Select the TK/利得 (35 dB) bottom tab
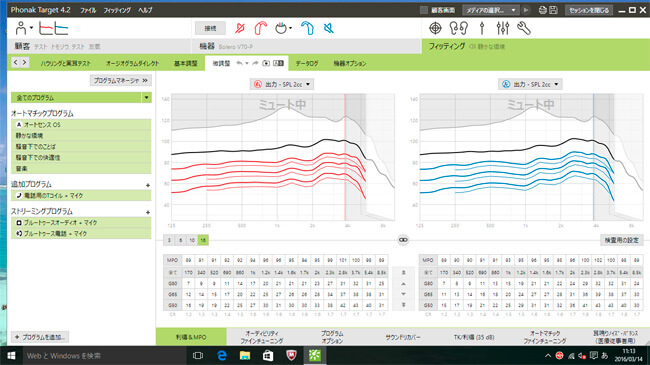 point(474,337)
